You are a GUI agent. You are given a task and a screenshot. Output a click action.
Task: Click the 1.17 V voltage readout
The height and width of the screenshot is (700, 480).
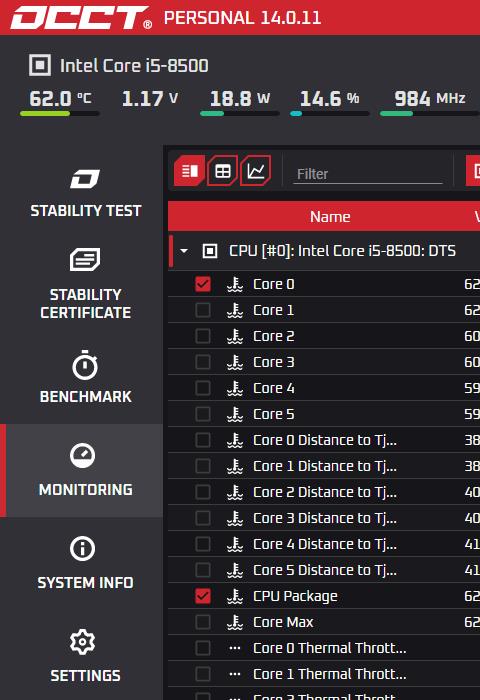[150, 98]
